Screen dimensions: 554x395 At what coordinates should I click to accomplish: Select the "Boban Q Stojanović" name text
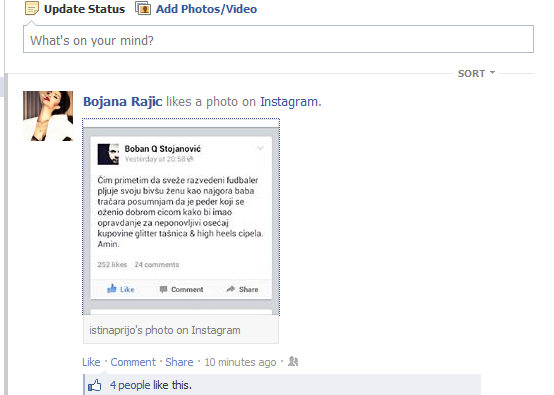163,149
